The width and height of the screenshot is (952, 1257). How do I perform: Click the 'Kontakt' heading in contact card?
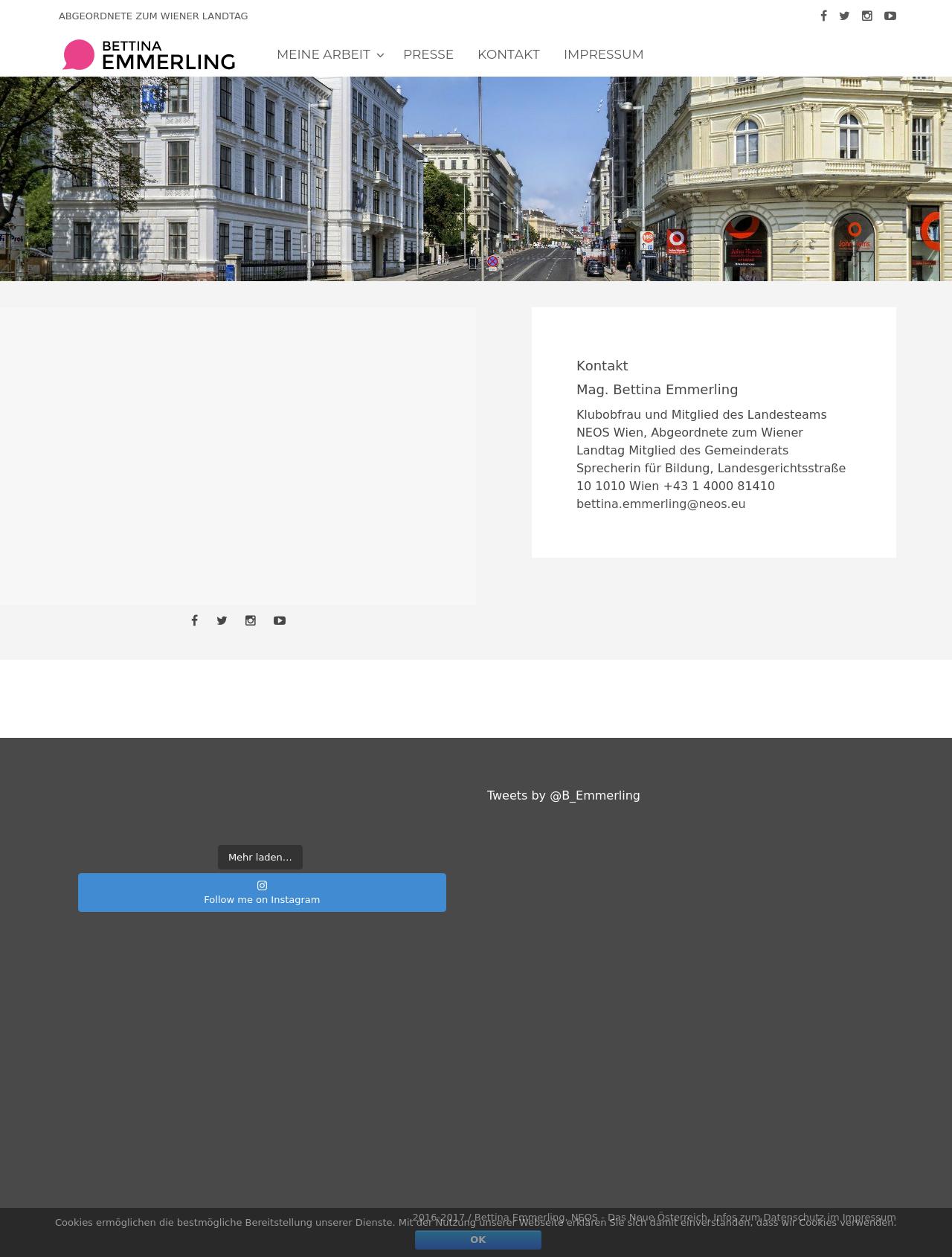coord(602,365)
